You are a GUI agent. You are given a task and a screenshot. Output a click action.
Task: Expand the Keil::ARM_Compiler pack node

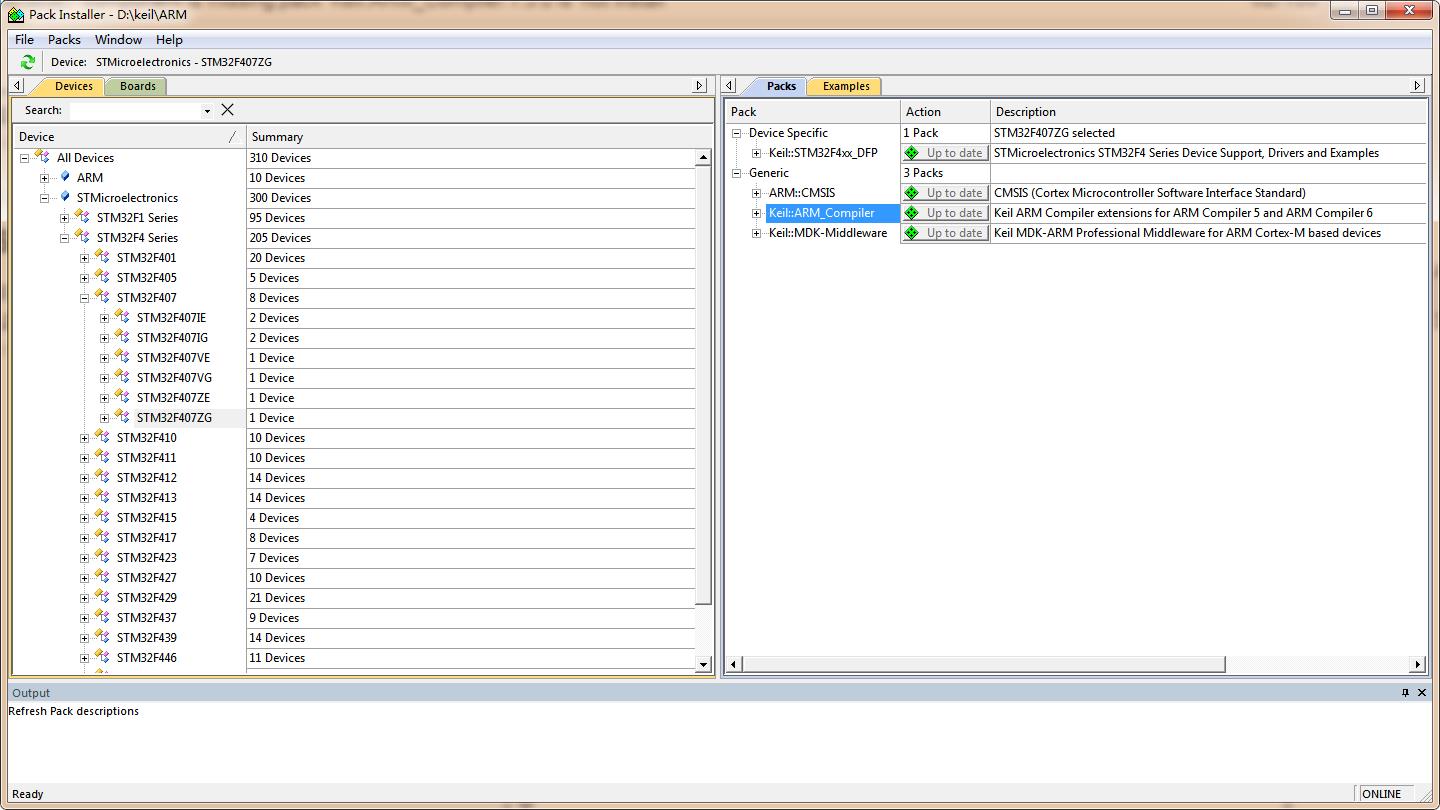[x=756, y=213]
